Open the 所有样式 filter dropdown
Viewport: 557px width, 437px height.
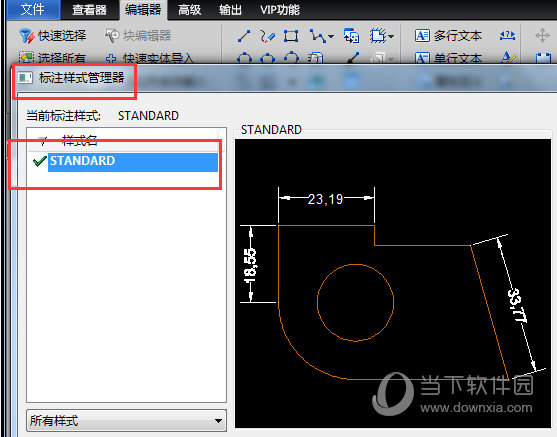(x=126, y=421)
